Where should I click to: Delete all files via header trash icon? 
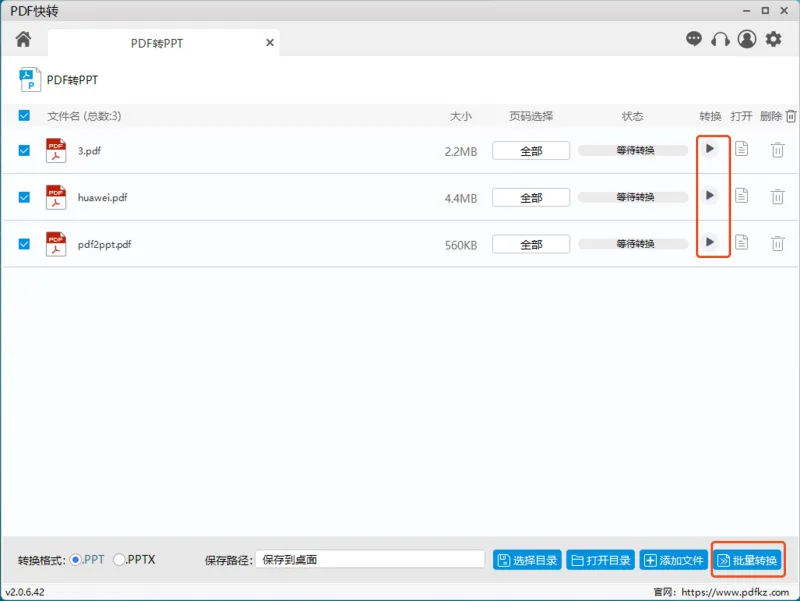790,116
